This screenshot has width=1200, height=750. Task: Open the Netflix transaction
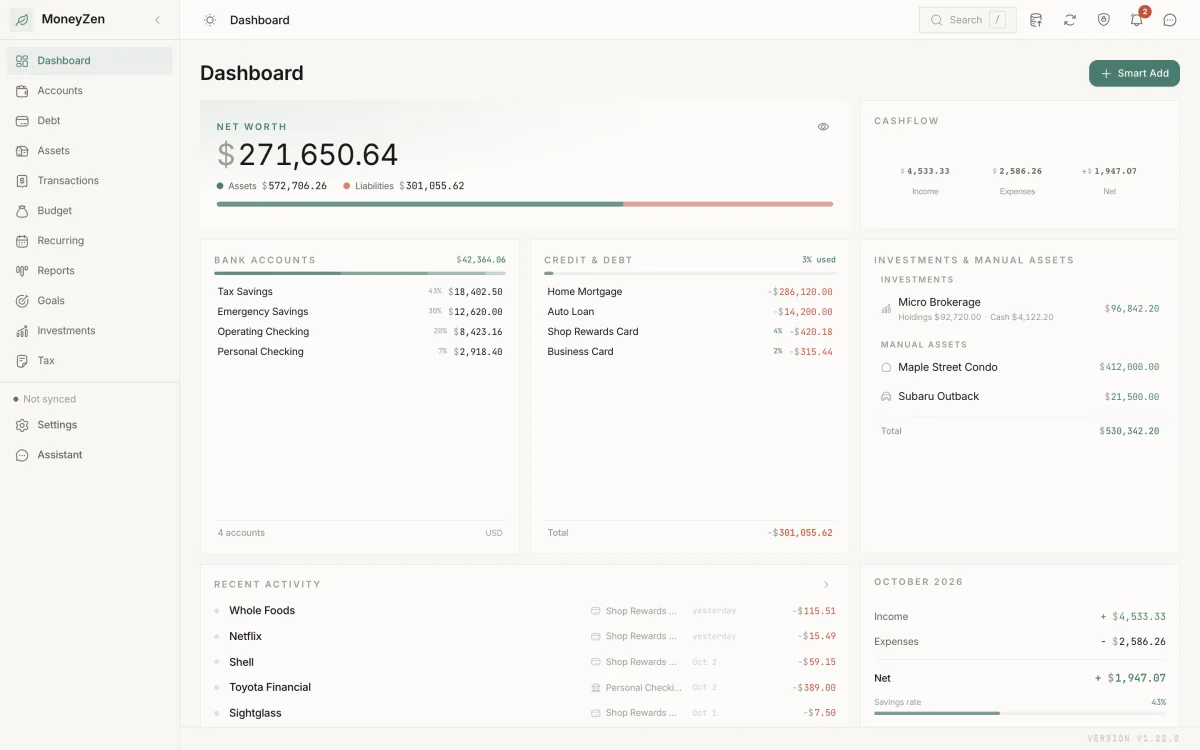(525, 636)
